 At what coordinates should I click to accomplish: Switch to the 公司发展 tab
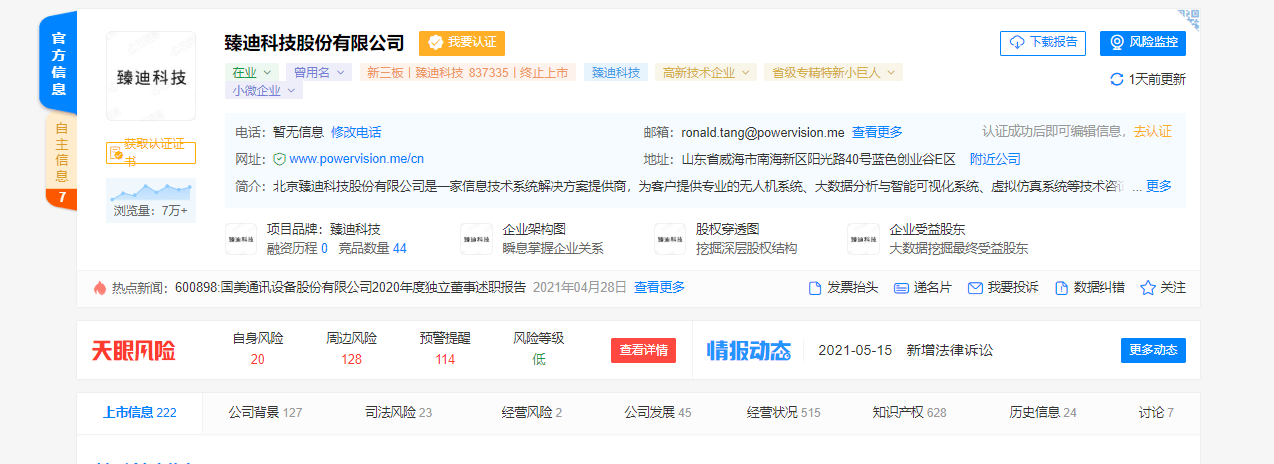[x=657, y=412]
